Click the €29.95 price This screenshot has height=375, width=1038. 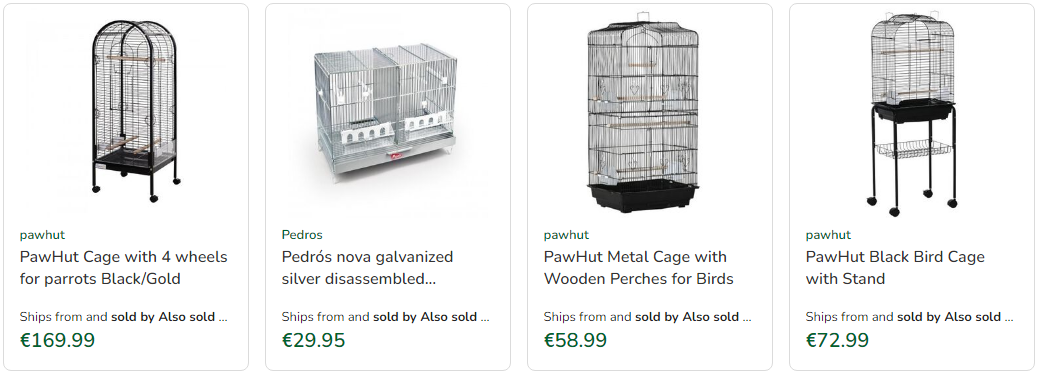pos(314,341)
